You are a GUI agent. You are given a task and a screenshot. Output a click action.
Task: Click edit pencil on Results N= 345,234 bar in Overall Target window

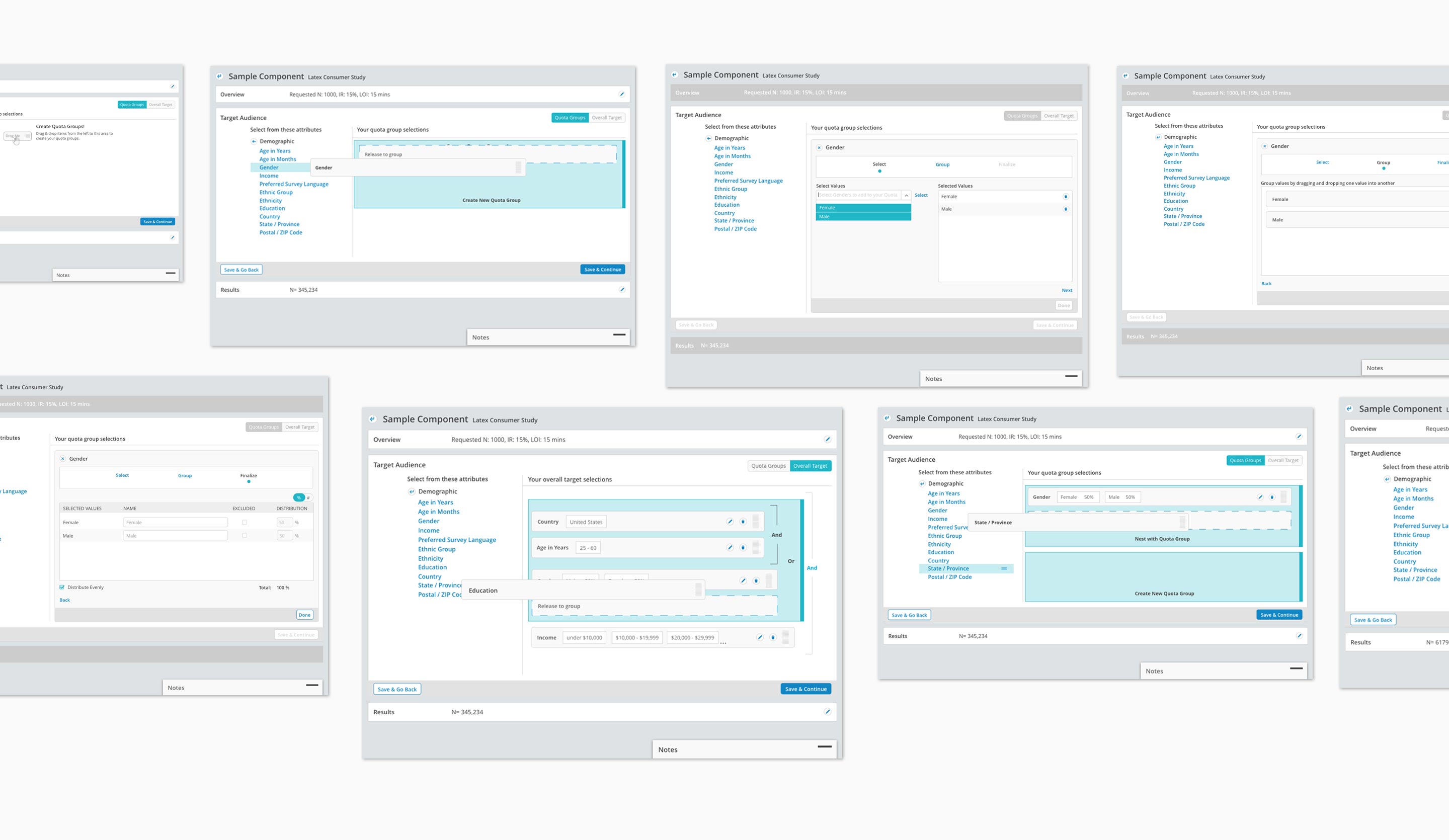(x=828, y=712)
